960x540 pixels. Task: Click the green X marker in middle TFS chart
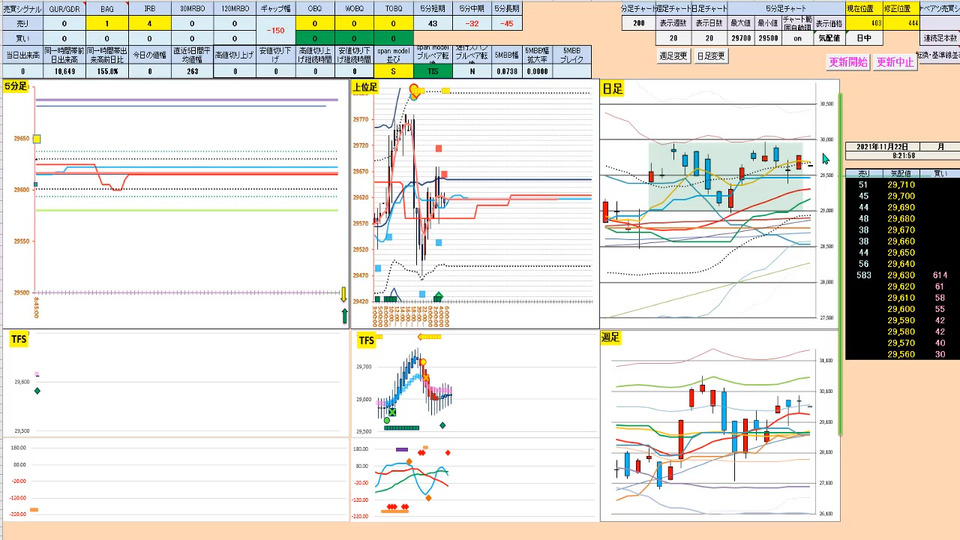[392, 412]
